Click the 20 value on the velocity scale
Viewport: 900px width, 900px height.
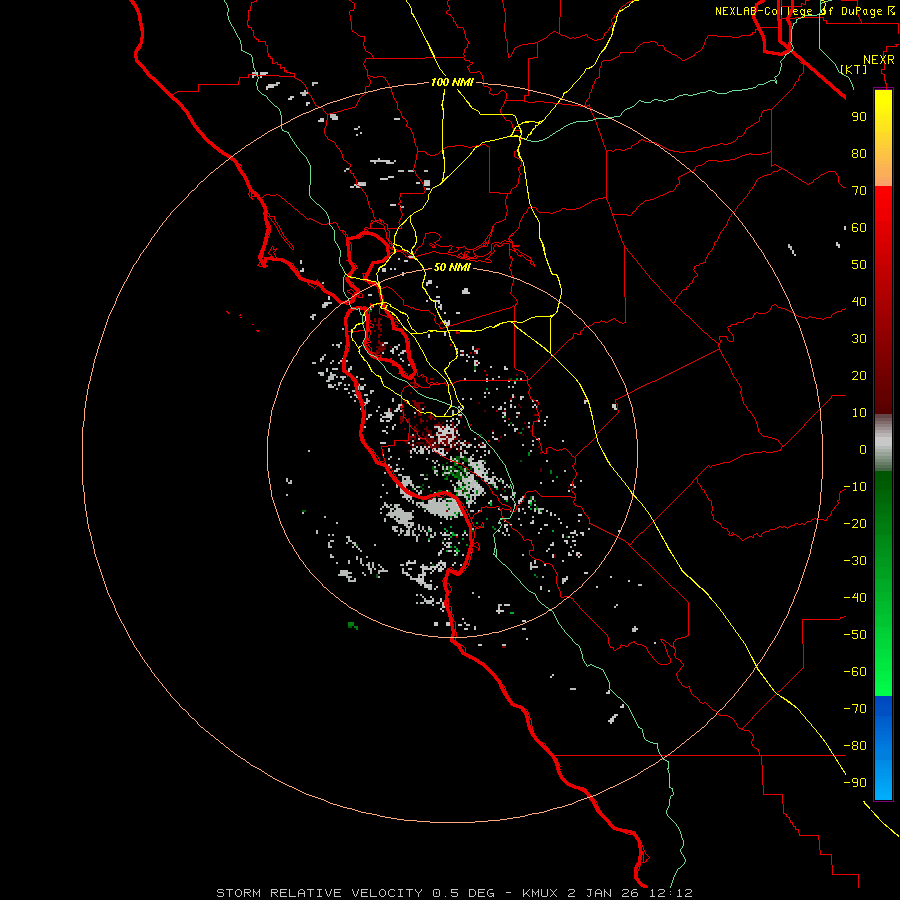click(859, 376)
